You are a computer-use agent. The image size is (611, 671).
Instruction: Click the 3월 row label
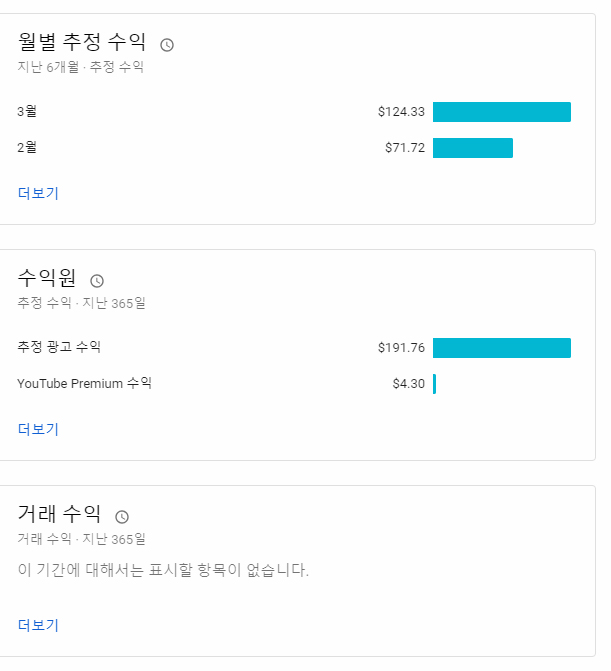[27, 112]
